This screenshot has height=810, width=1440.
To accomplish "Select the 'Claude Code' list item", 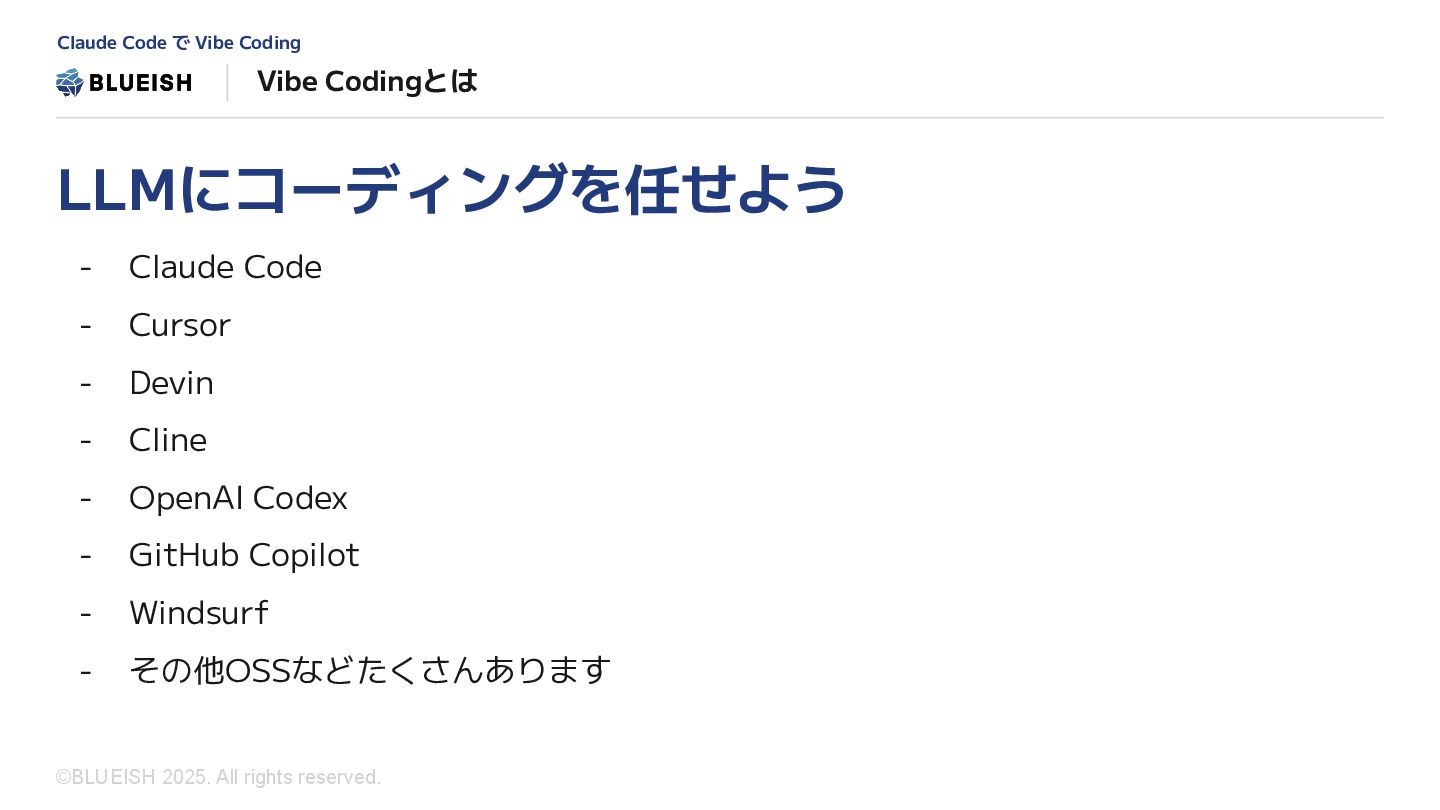I will 225,267.
